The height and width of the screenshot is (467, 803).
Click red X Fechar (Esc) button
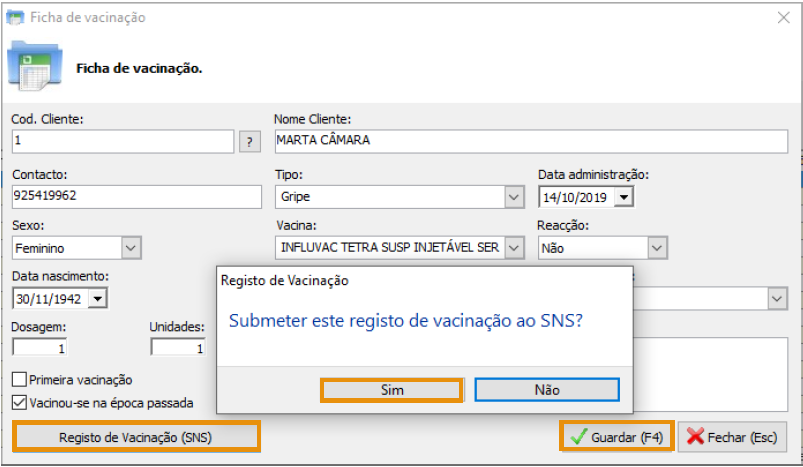point(731,437)
